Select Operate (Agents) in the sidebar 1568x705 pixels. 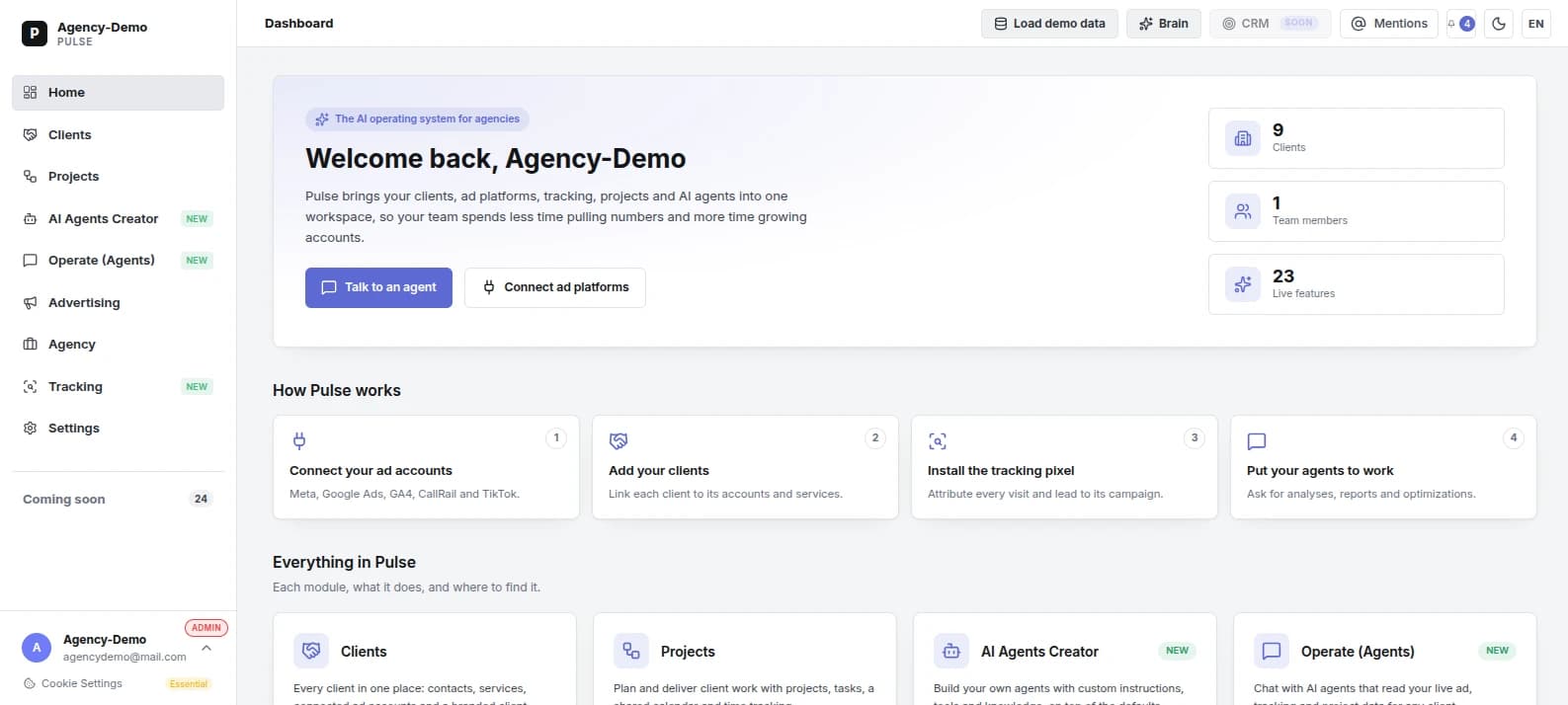[118, 261]
